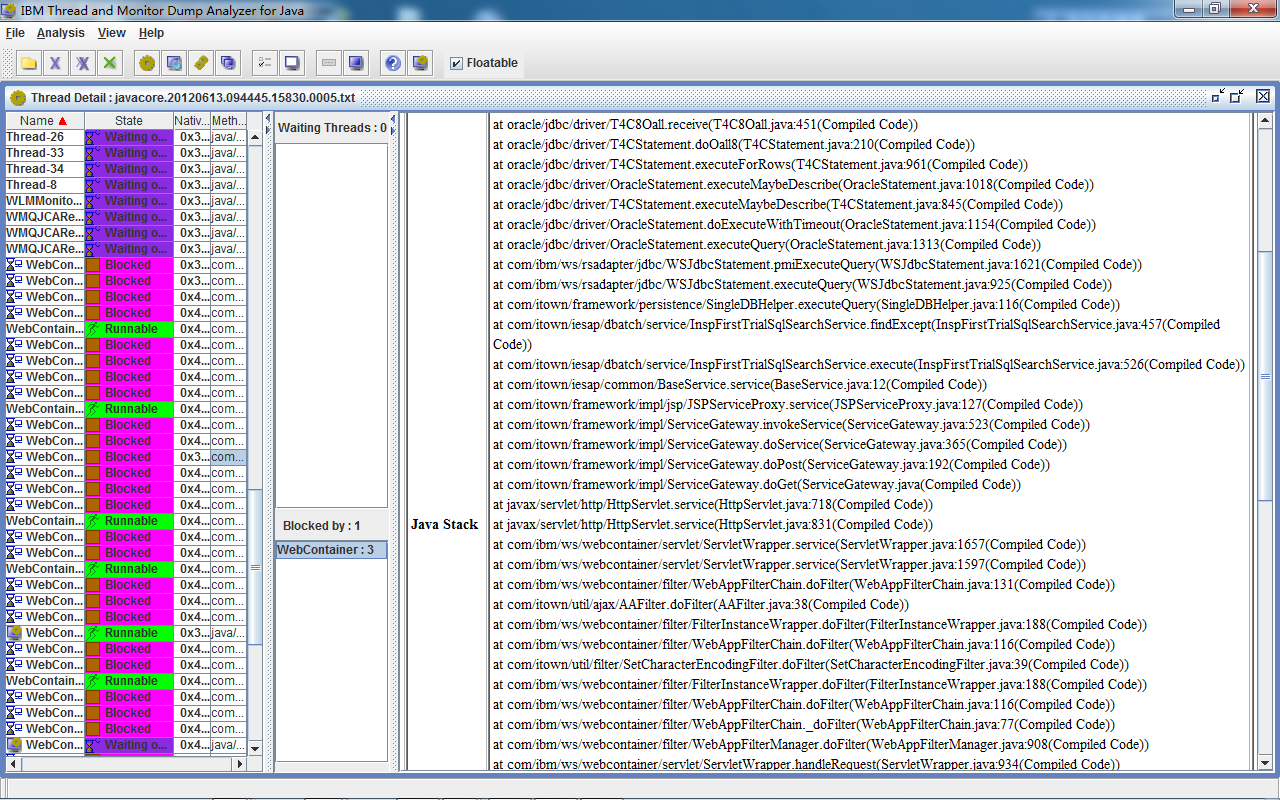Click the State column header to sort

tap(129, 121)
